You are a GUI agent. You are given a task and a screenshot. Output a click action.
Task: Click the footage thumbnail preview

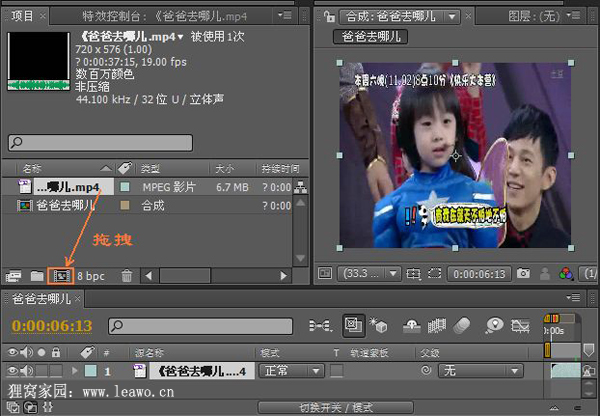[39, 61]
